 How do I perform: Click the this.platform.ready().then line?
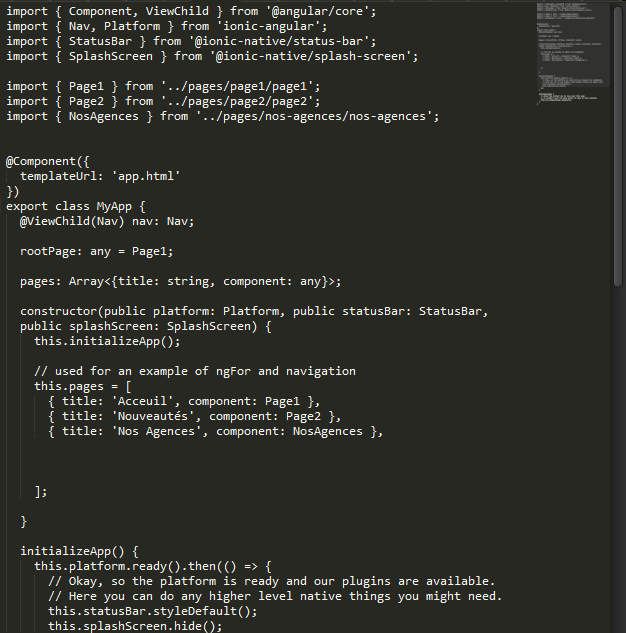click(153, 566)
